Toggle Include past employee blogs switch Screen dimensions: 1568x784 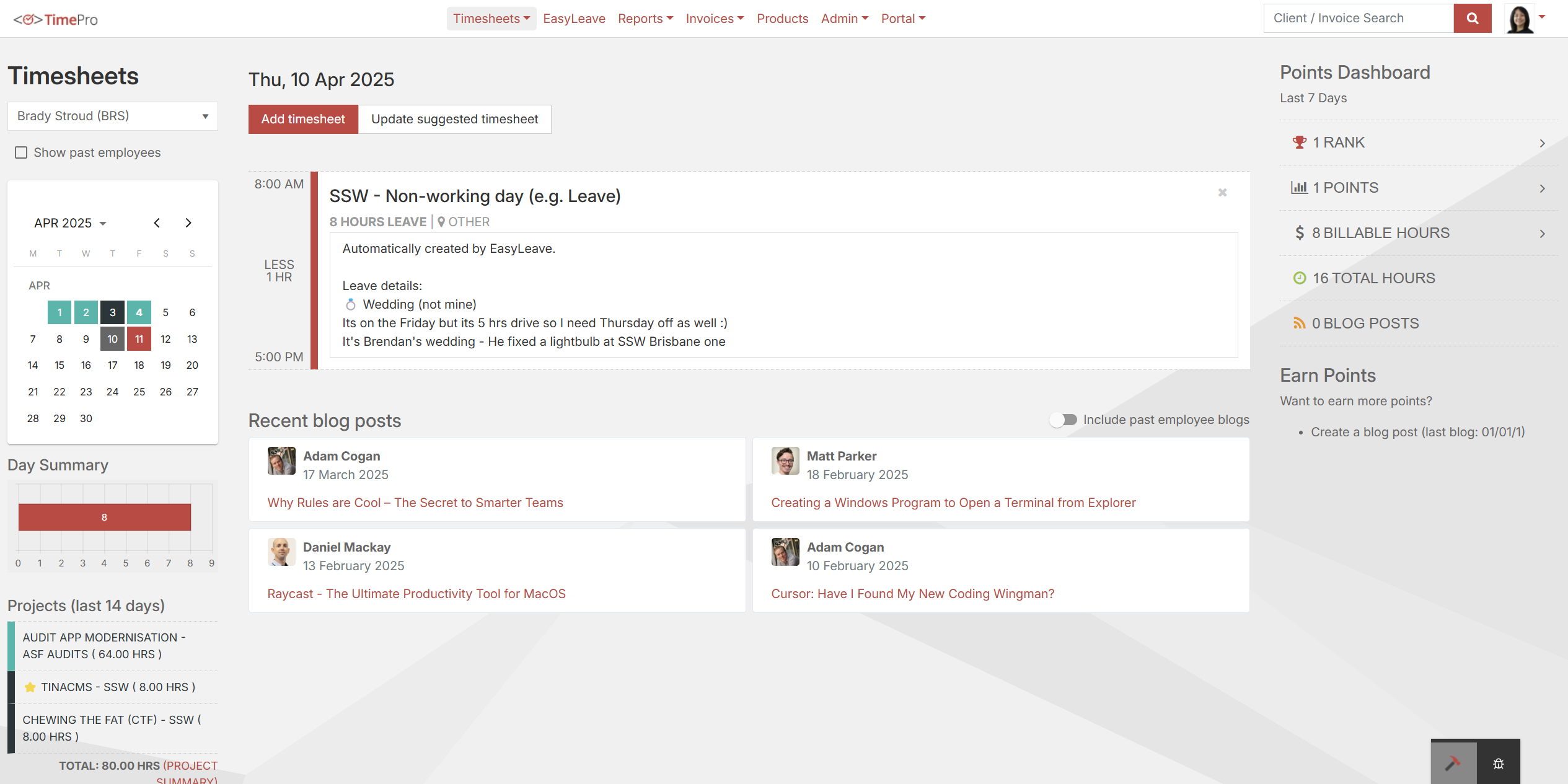pos(1064,420)
